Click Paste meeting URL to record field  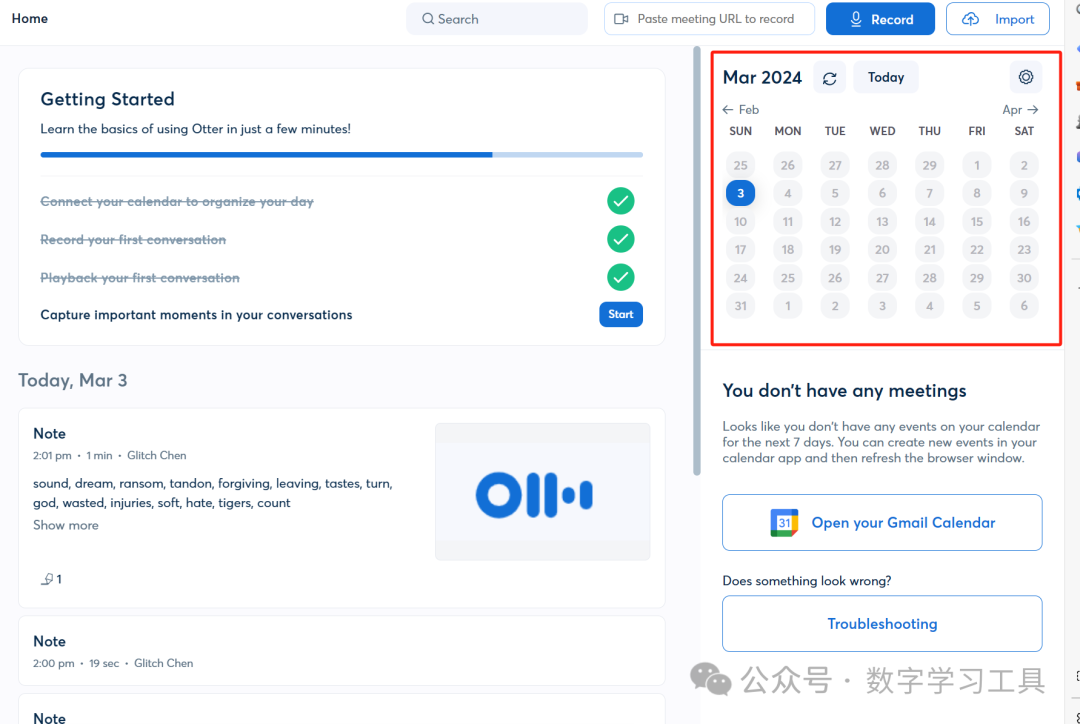pyautogui.click(x=709, y=19)
